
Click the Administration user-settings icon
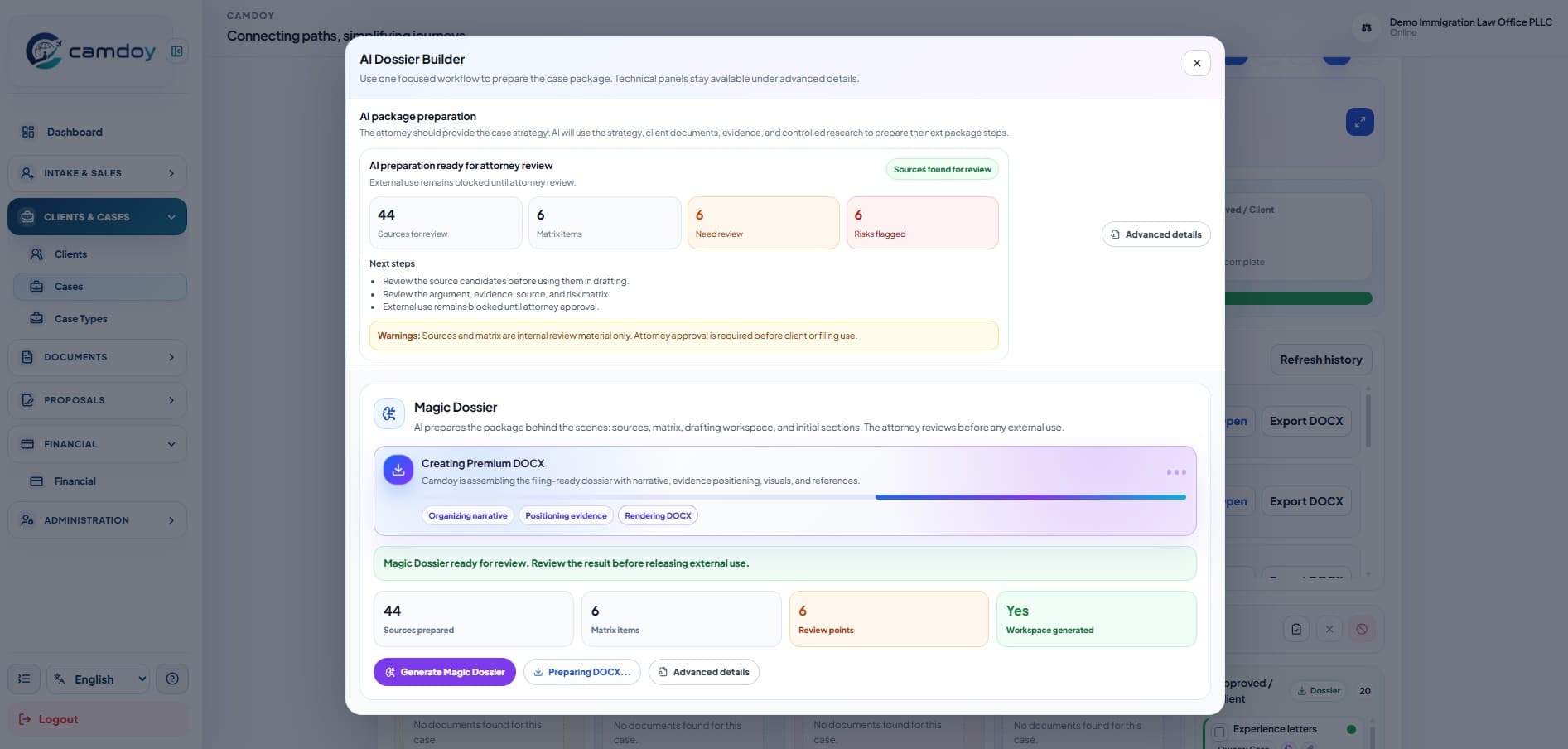point(27,520)
